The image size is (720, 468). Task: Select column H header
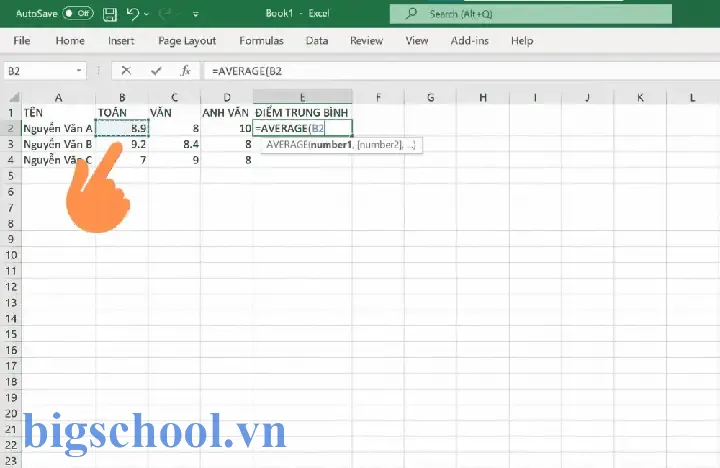tap(483, 97)
